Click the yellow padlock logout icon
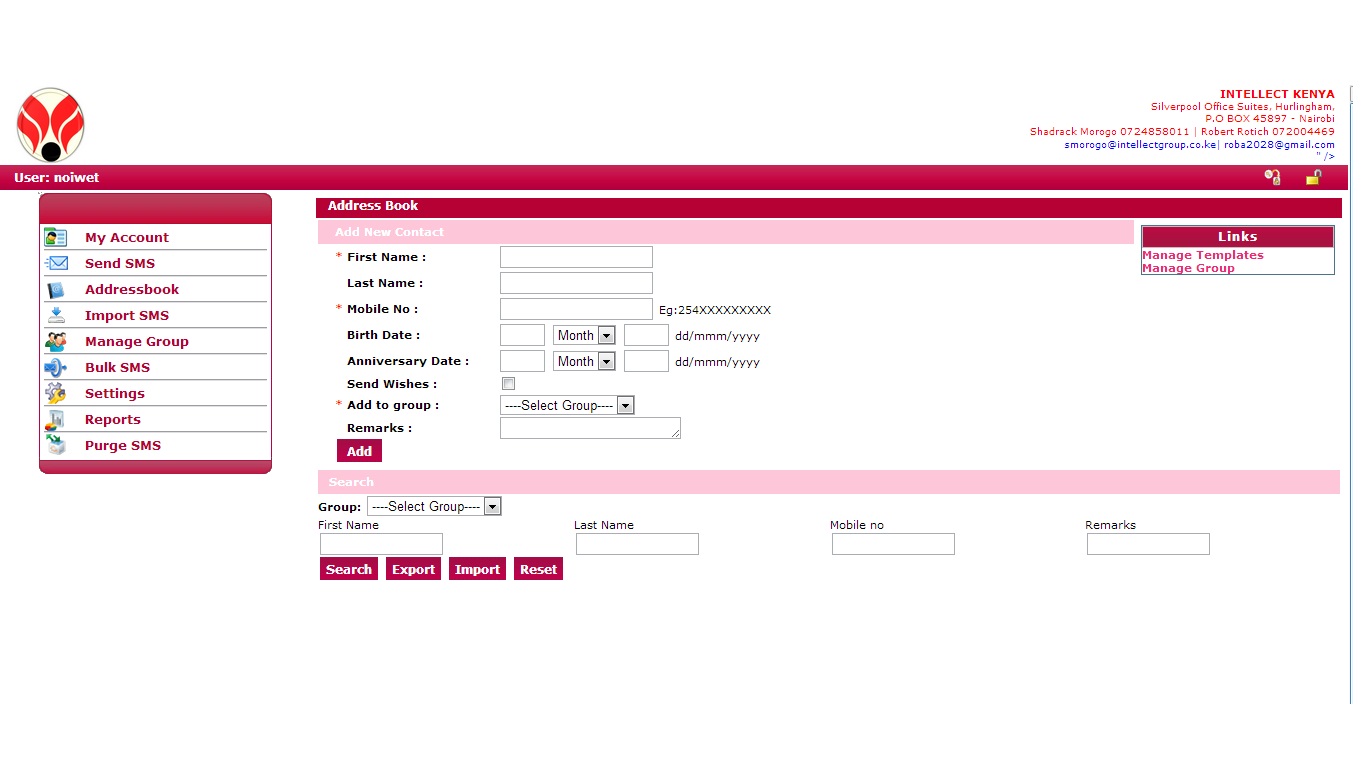Image resolution: width=1366 pixels, height=768 pixels. [x=1313, y=178]
